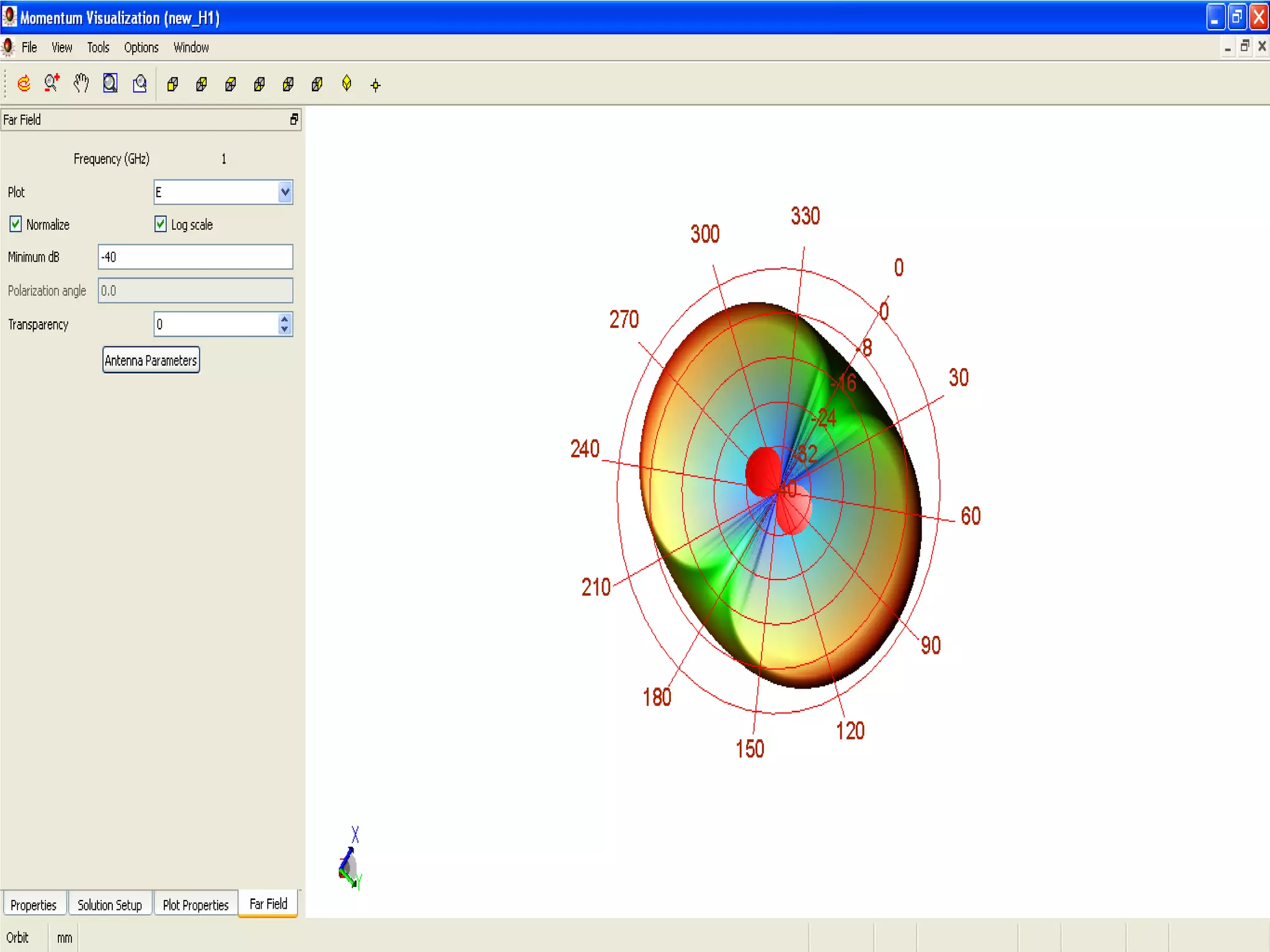Disable the Log scale checkbox
Image resolution: width=1270 pixels, height=952 pixels.
(161, 224)
